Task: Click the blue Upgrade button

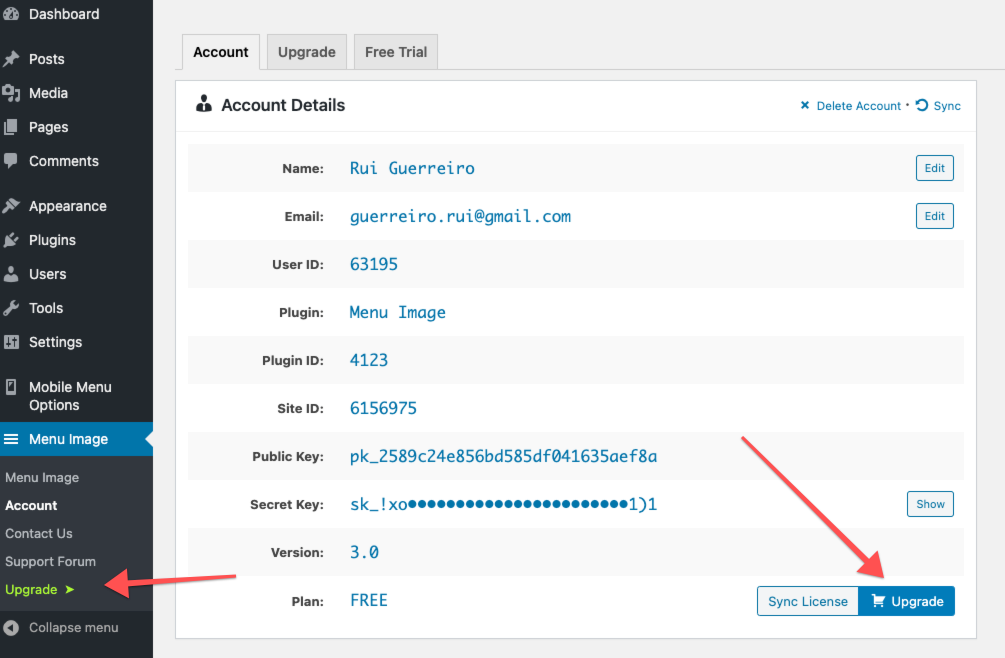Action: 906,601
